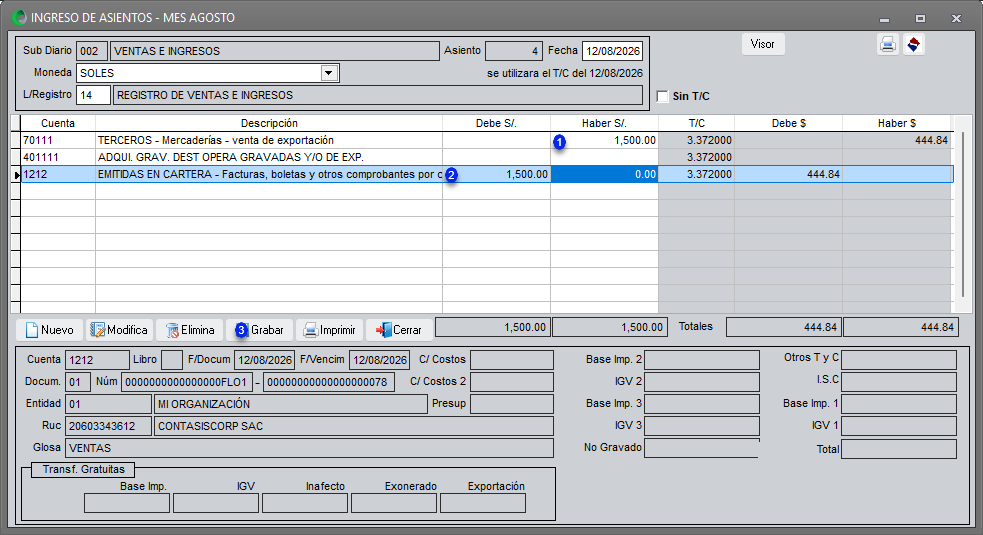
Task: Open the Moneda SOLES dropdown arrow
Action: pyautogui.click(x=329, y=73)
